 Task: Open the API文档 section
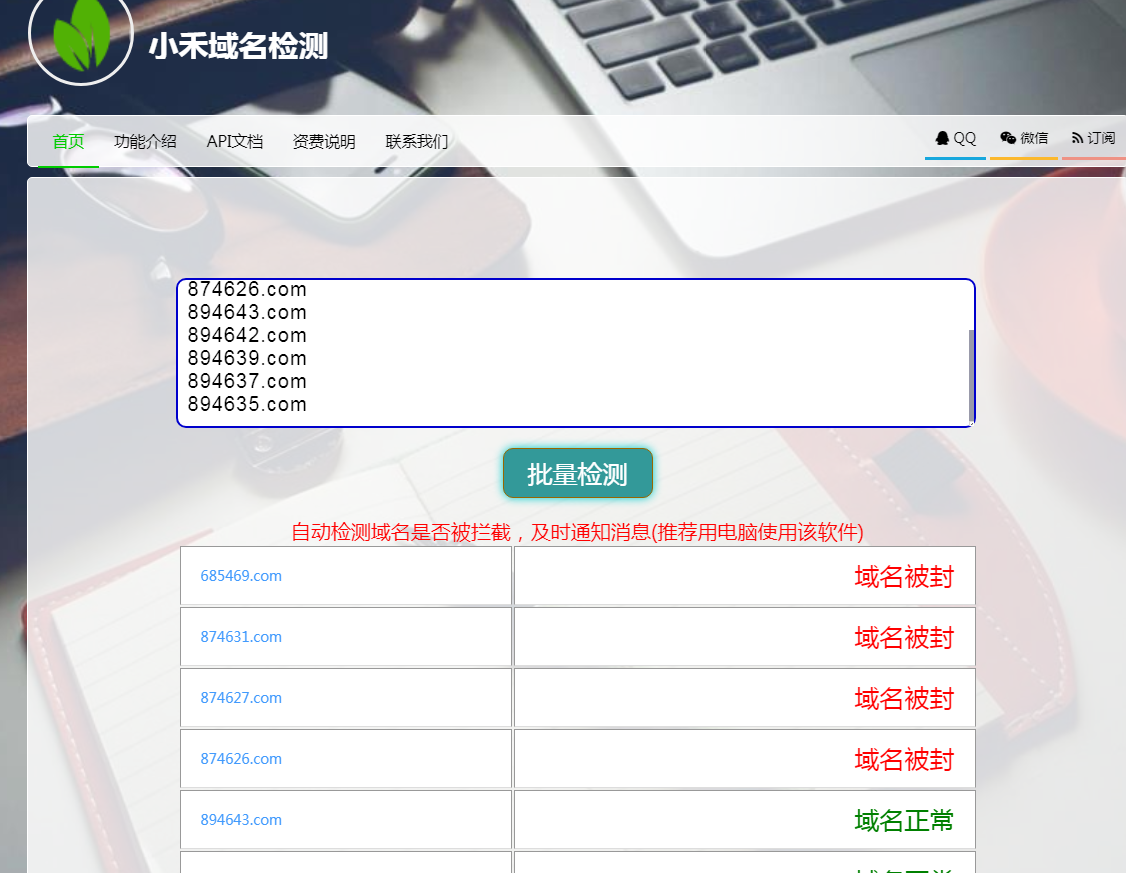click(x=234, y=141)
